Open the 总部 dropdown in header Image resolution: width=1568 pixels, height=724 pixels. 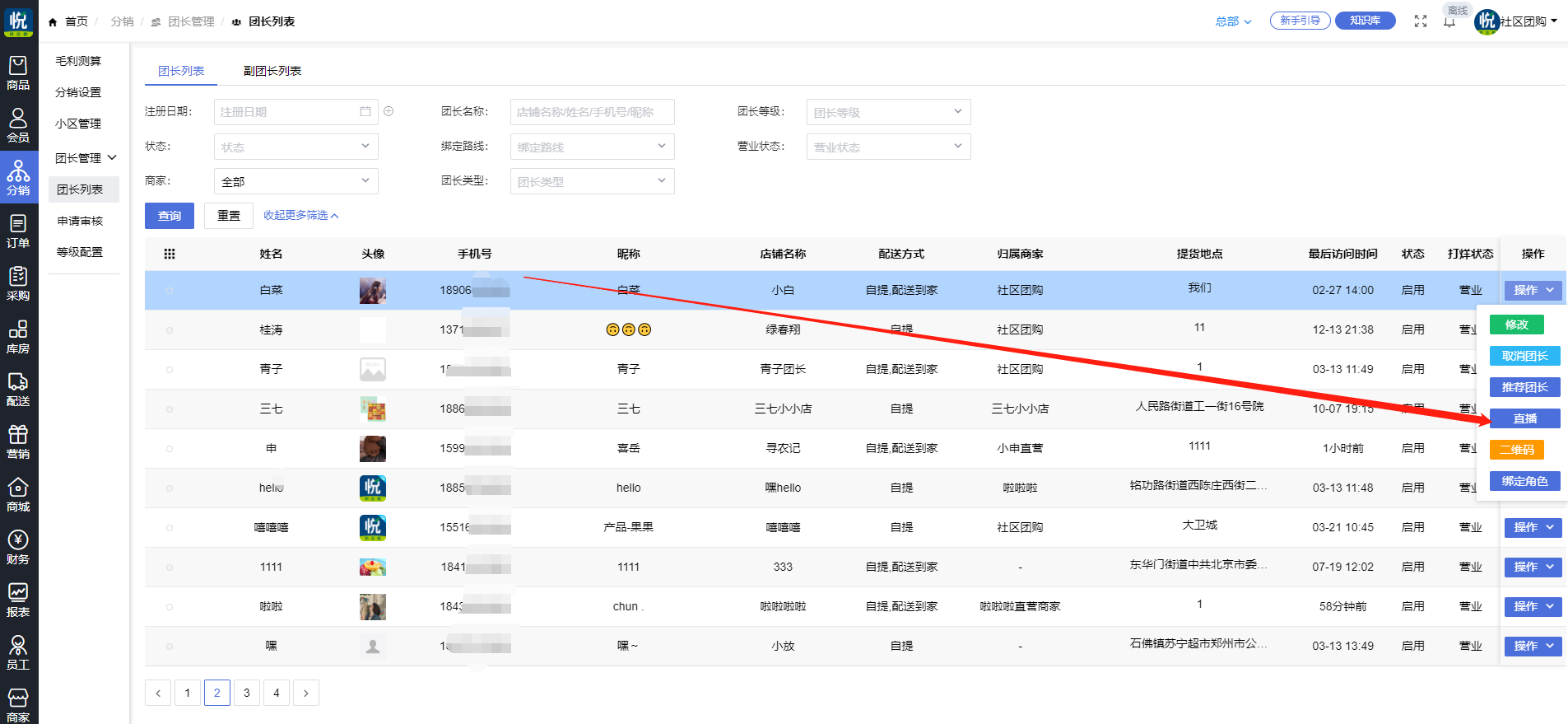[x=1233, y=21]
